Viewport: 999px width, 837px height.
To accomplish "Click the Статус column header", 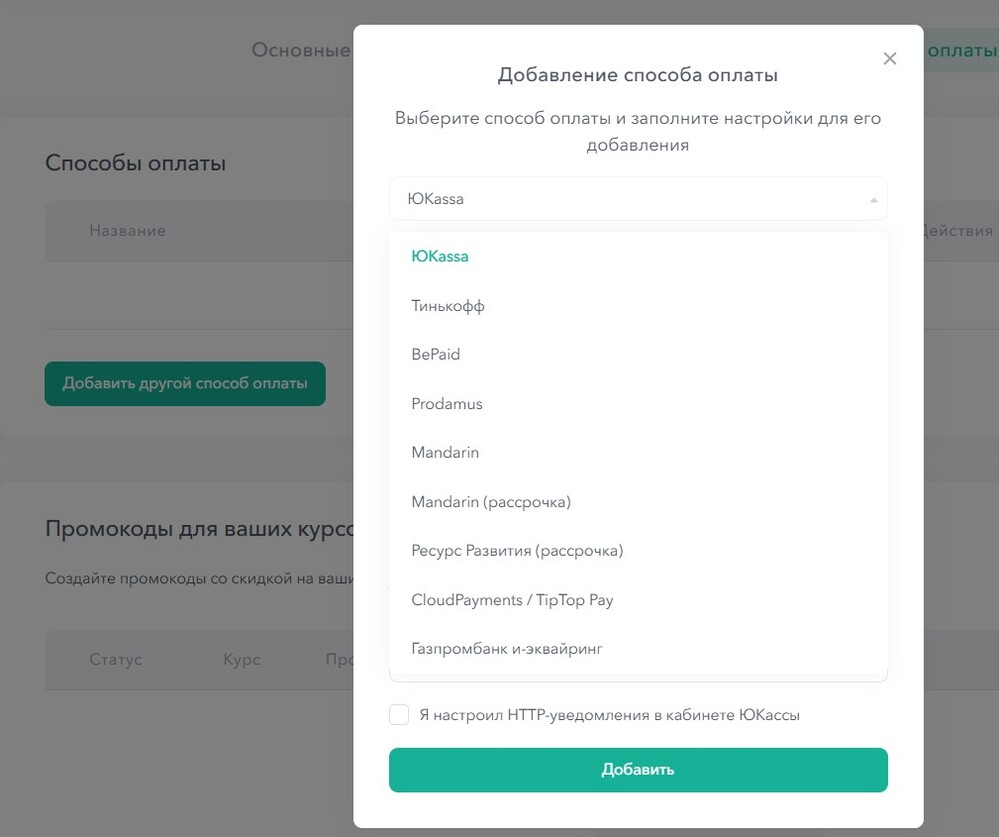I will click(116, 660).
